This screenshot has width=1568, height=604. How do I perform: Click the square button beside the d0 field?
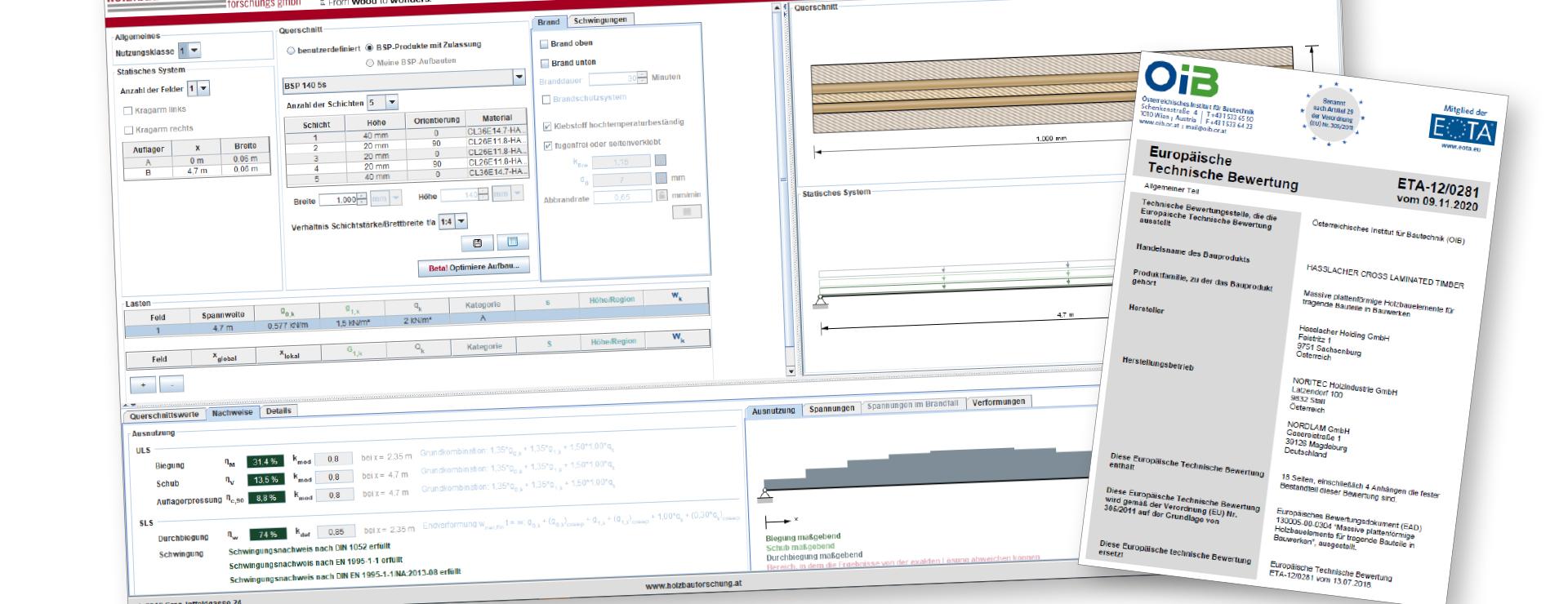point(661,178)
